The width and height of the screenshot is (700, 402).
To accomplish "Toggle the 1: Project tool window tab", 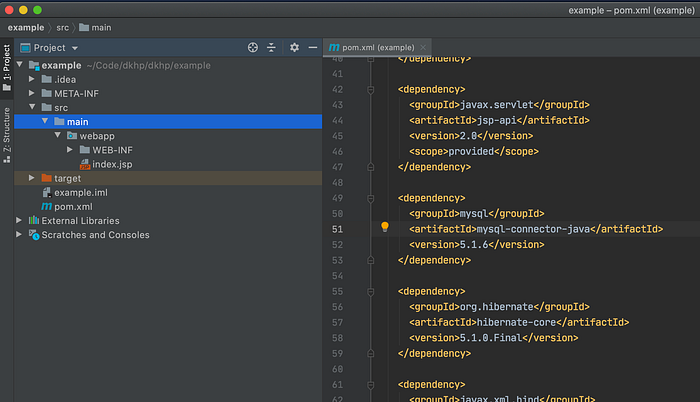I will pyautogui.click(x=7, y=67).
